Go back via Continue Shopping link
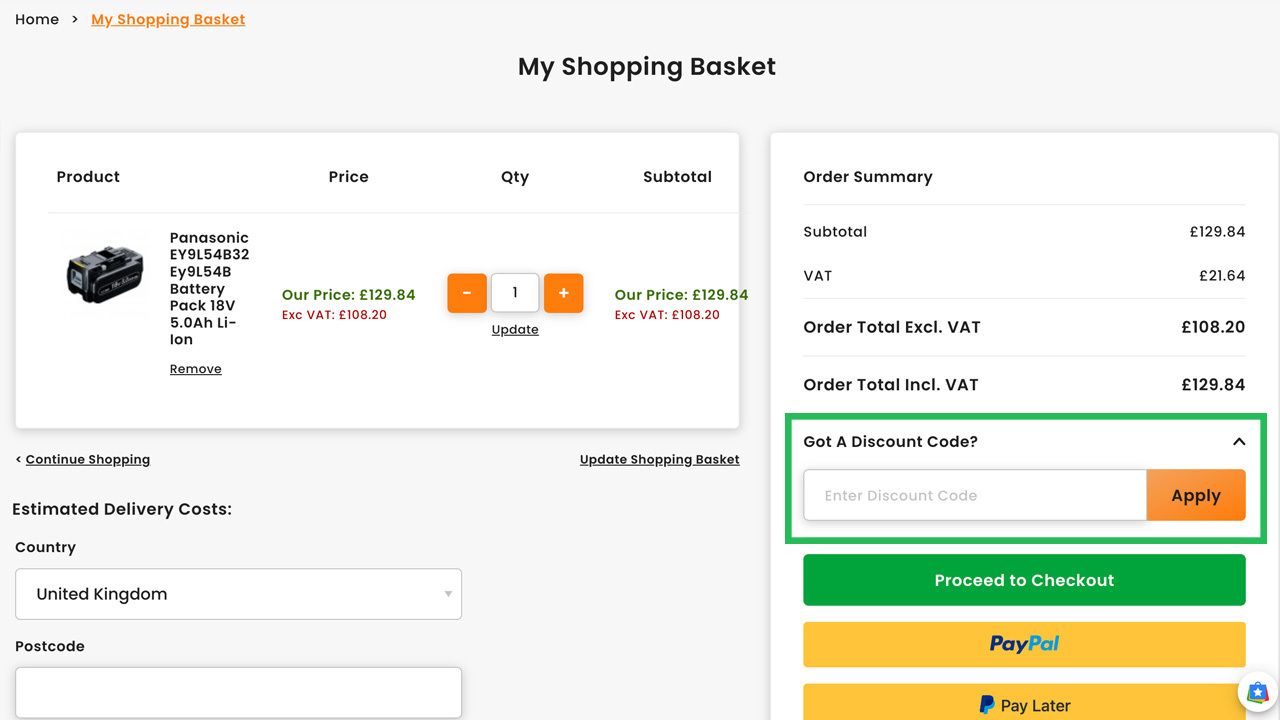1280x720 pixels. pos(88,460)
